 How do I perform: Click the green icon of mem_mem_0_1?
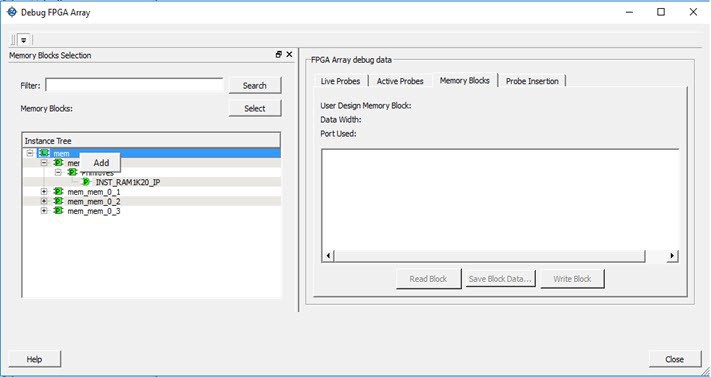tap(58, 191)
